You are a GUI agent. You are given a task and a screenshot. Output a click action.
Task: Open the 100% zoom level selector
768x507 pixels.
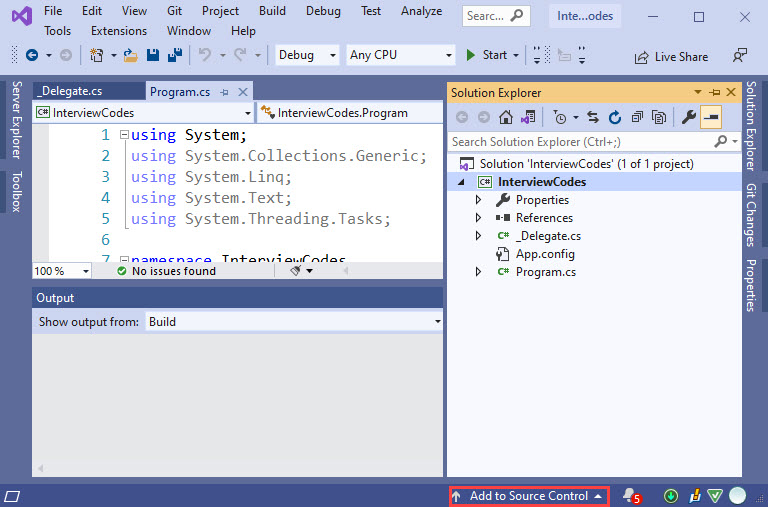61,271
